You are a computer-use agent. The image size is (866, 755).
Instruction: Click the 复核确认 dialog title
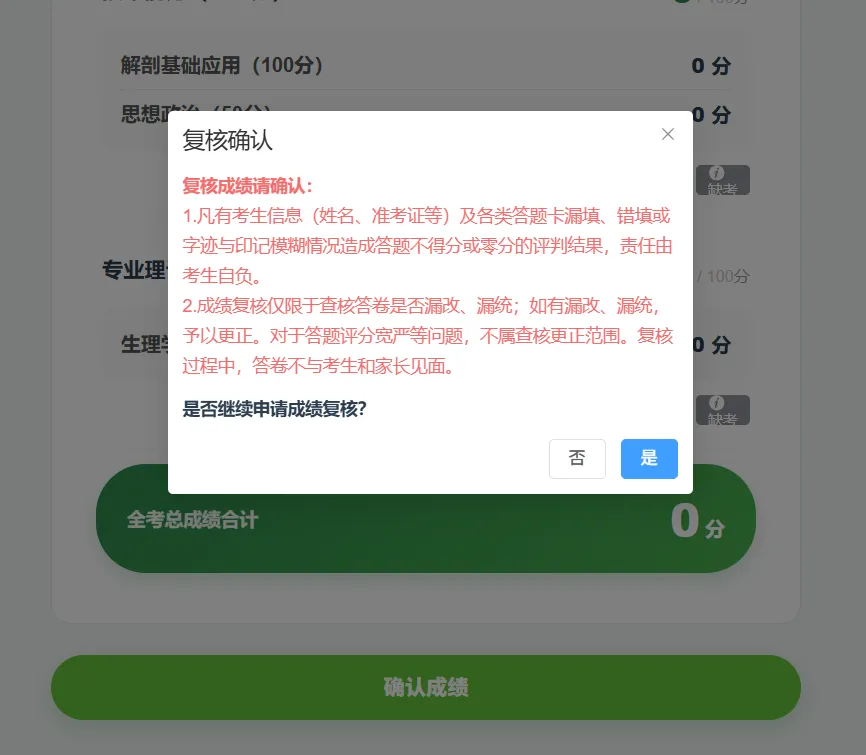click(228, 140)
